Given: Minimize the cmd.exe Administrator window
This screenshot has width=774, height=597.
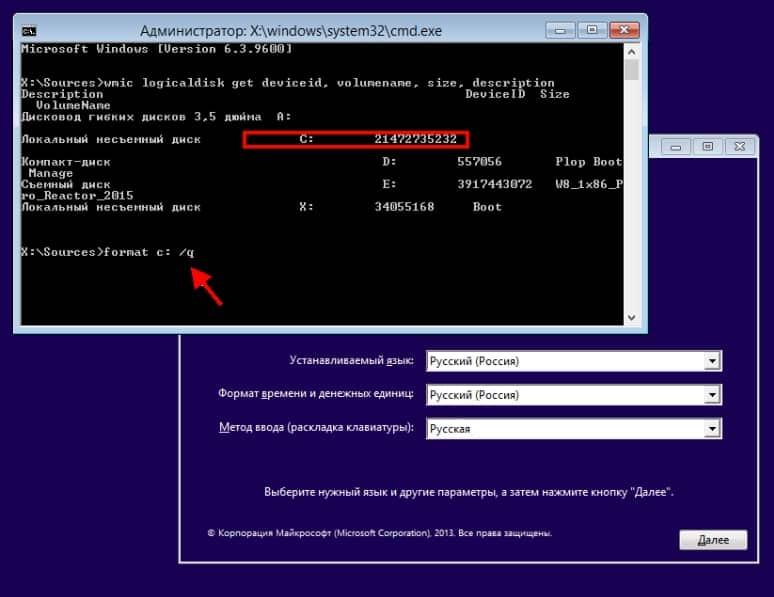Looking at the screenshot, I should coord(560,30).
